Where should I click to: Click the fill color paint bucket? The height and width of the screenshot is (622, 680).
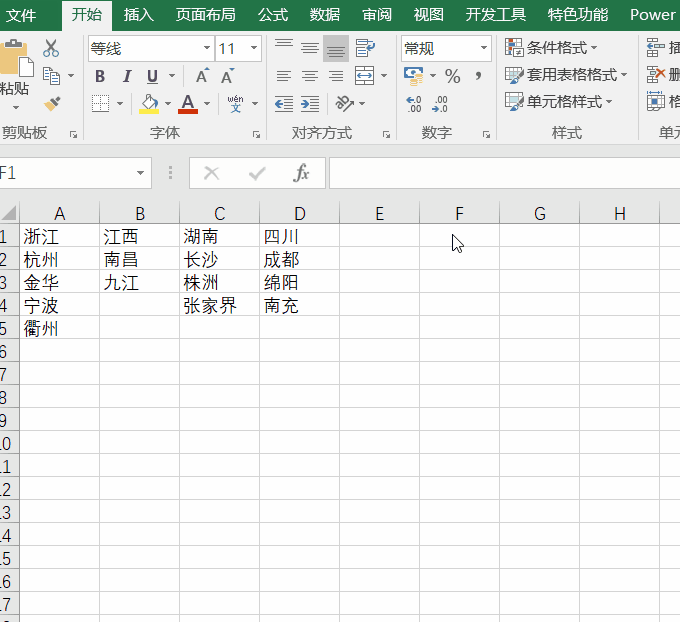pyautogui.click(x=149, y=103)
